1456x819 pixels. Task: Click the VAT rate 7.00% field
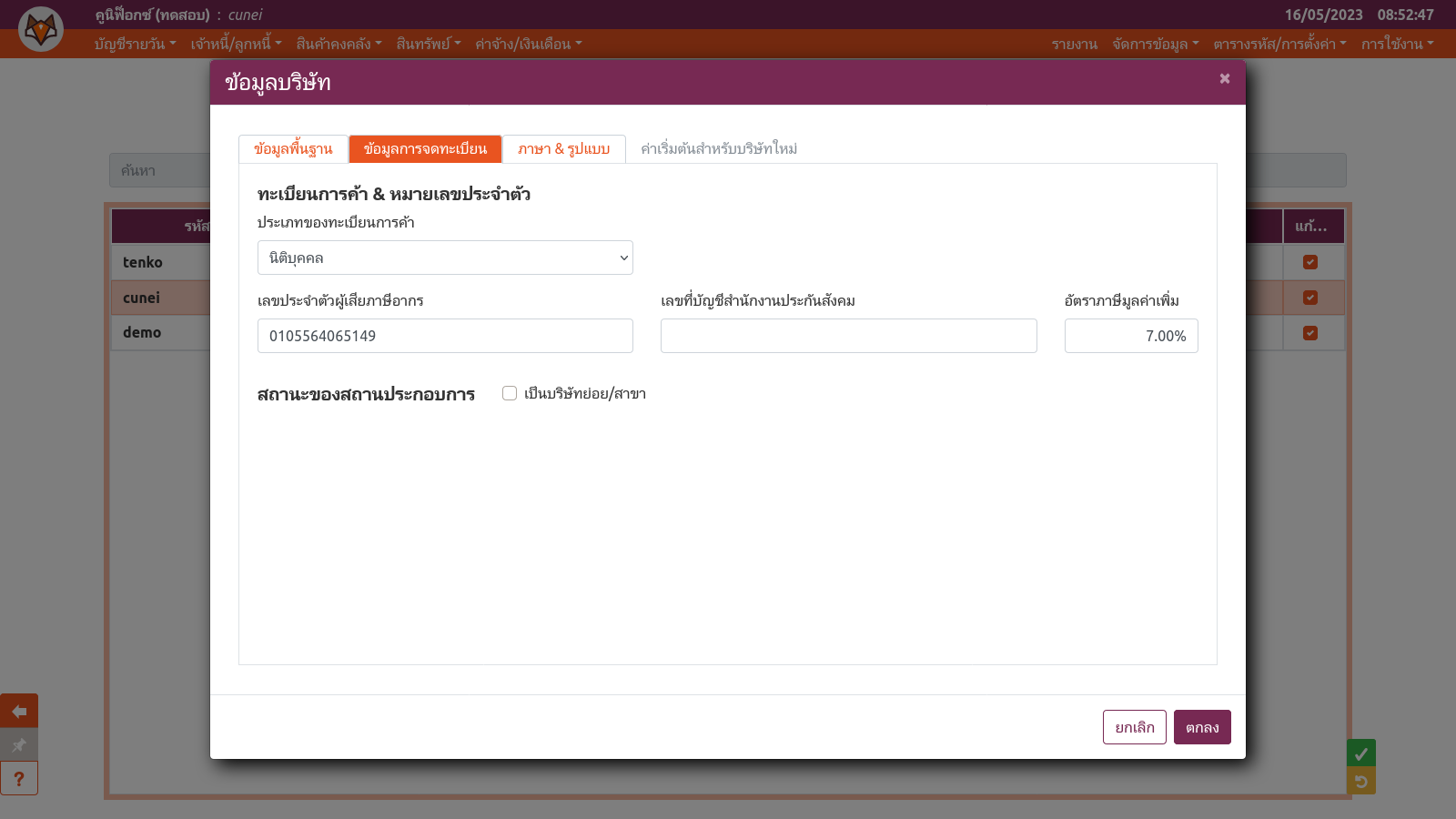point(1130,336)
